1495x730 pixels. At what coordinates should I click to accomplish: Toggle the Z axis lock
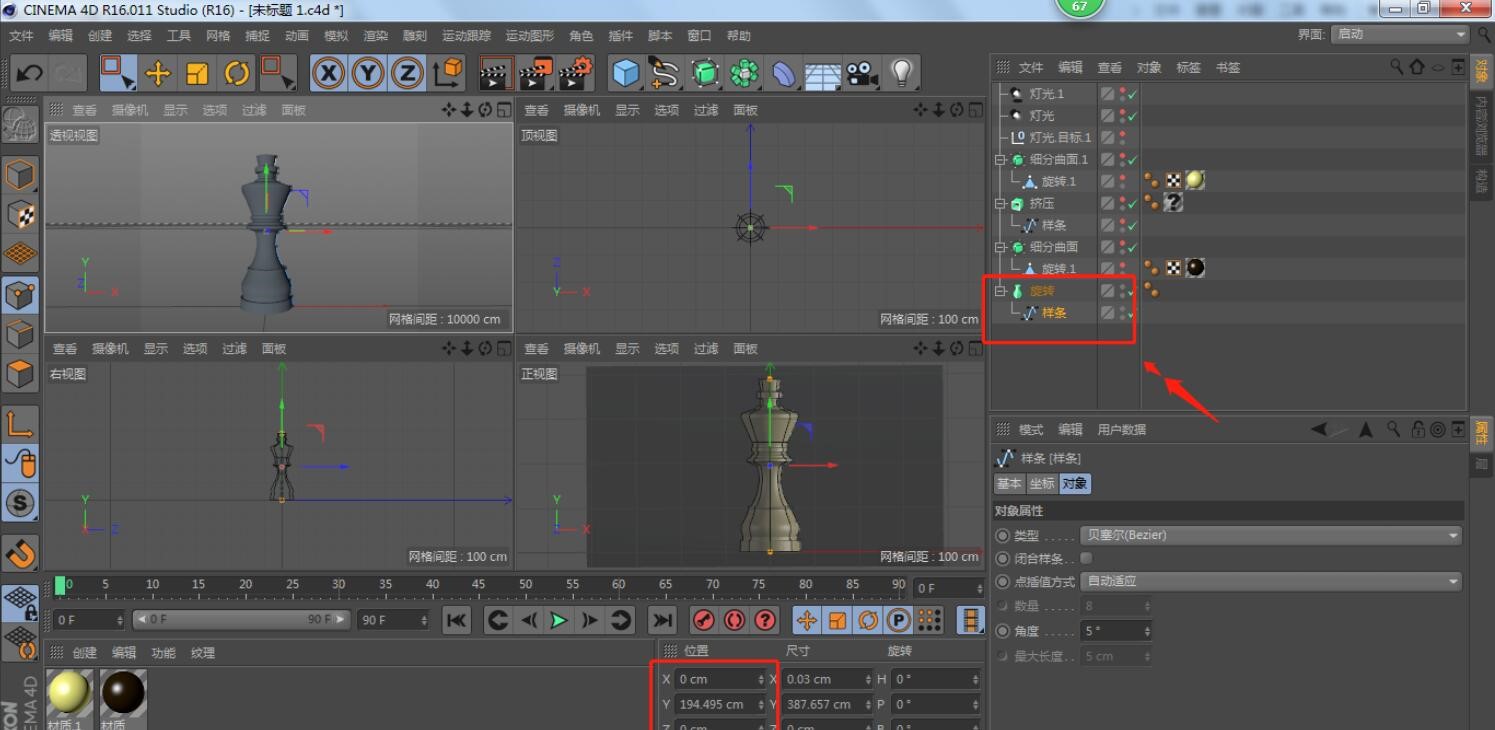pos(407,73)
